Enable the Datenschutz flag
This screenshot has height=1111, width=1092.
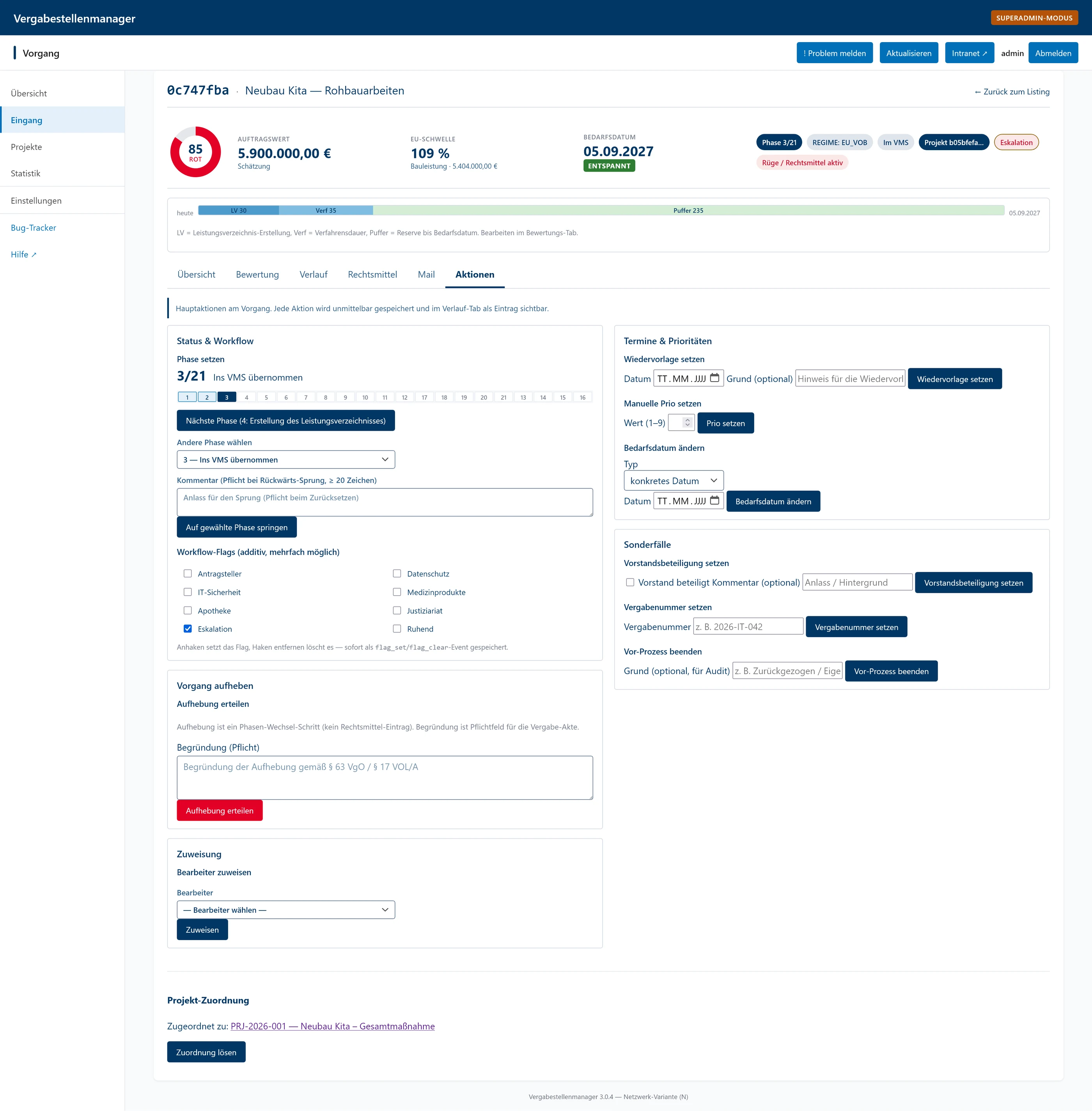(x=397, y=573)
